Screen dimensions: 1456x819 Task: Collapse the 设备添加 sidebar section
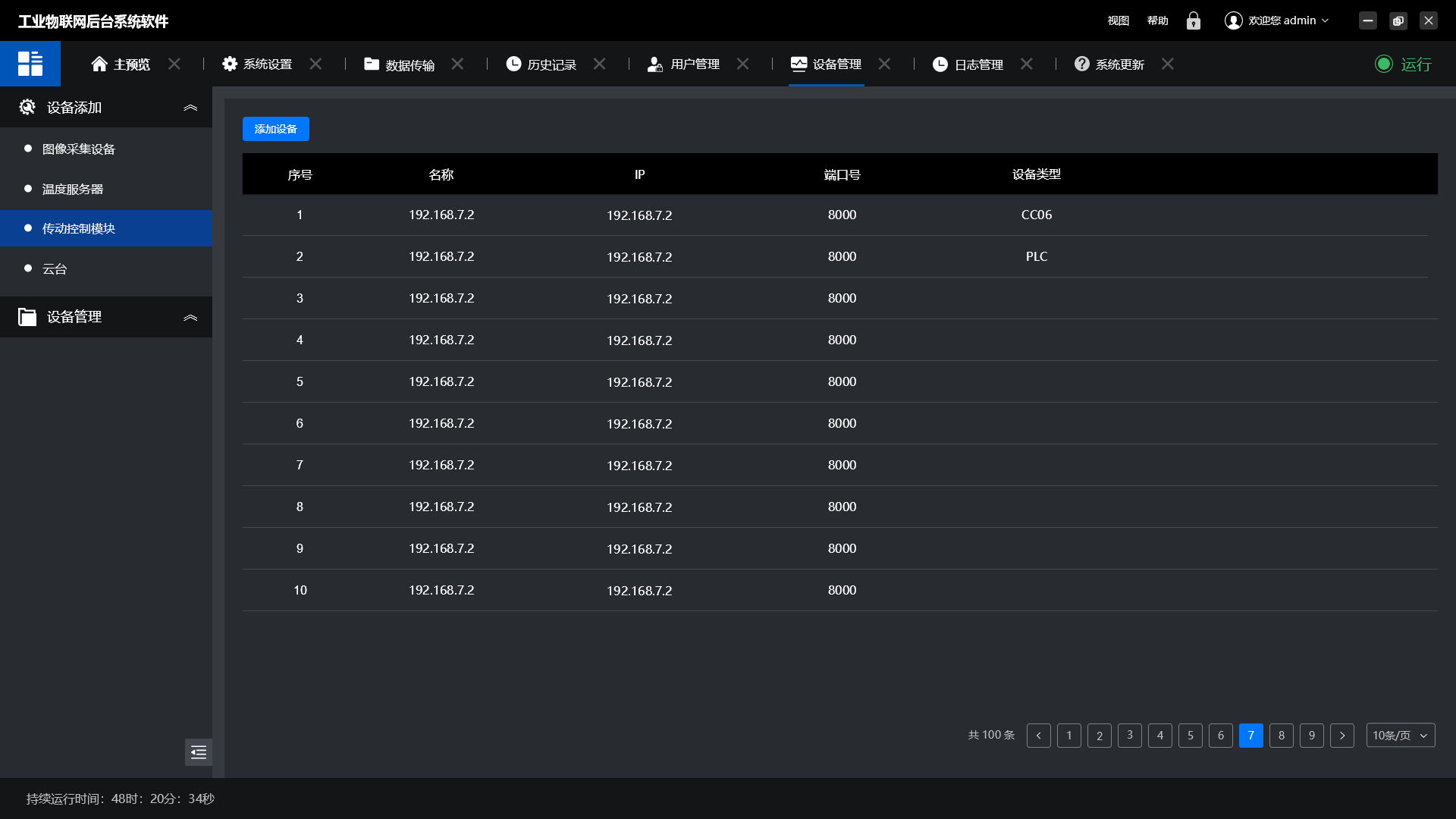coord(190,108)
